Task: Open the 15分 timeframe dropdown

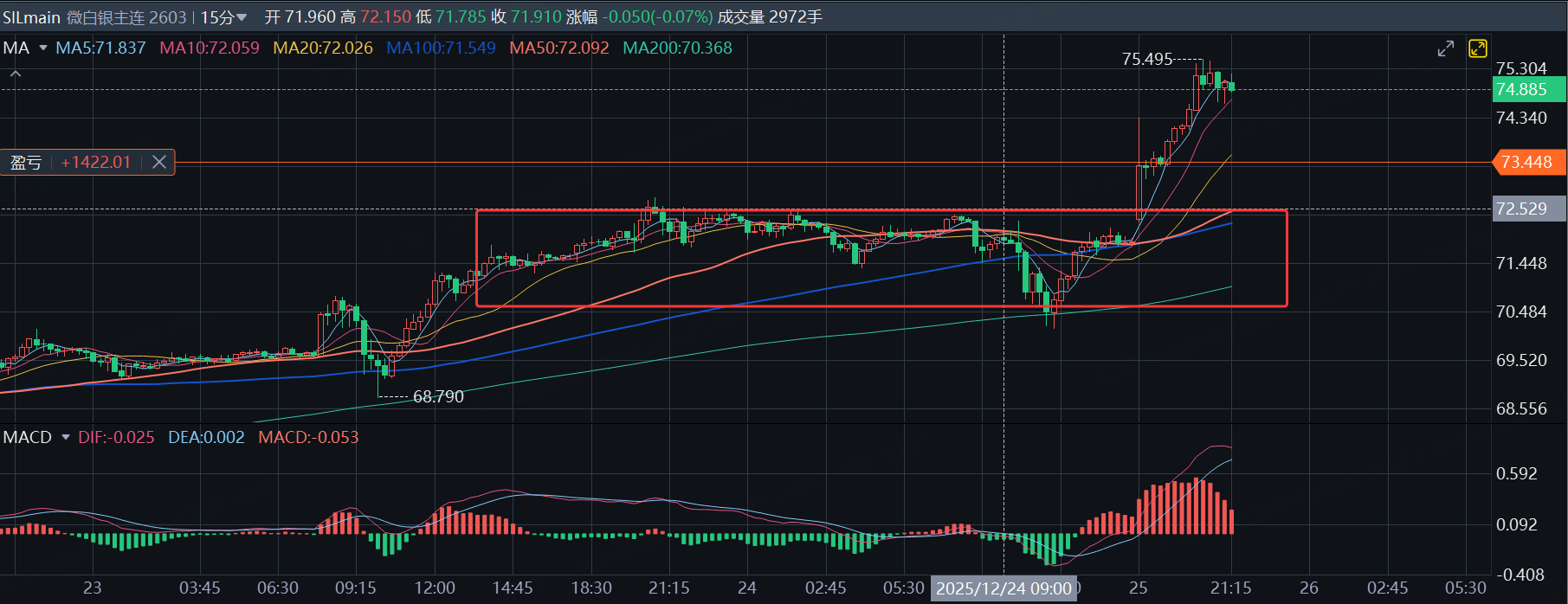Action: pos(223,17)
